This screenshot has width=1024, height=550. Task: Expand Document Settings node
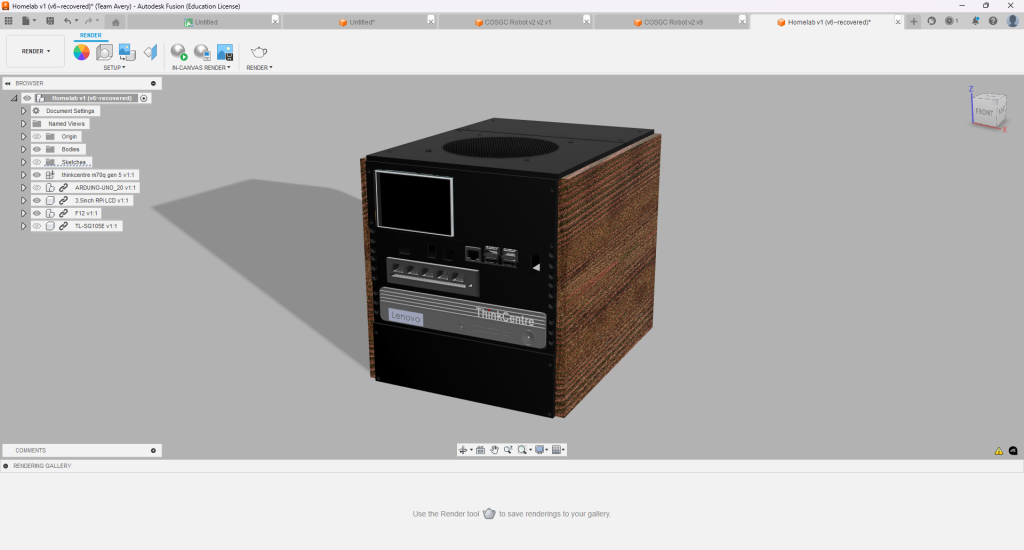click(x=24, y=111)
